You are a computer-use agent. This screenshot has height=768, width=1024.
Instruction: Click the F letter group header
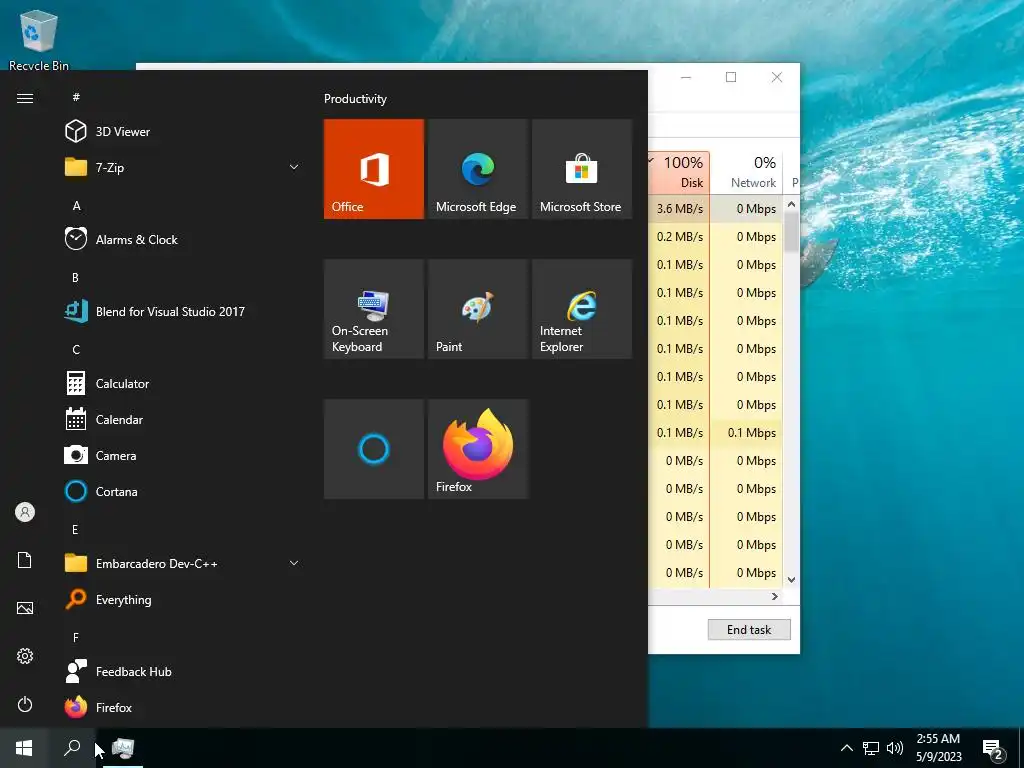pyautogui.click(x=76, y=637)
